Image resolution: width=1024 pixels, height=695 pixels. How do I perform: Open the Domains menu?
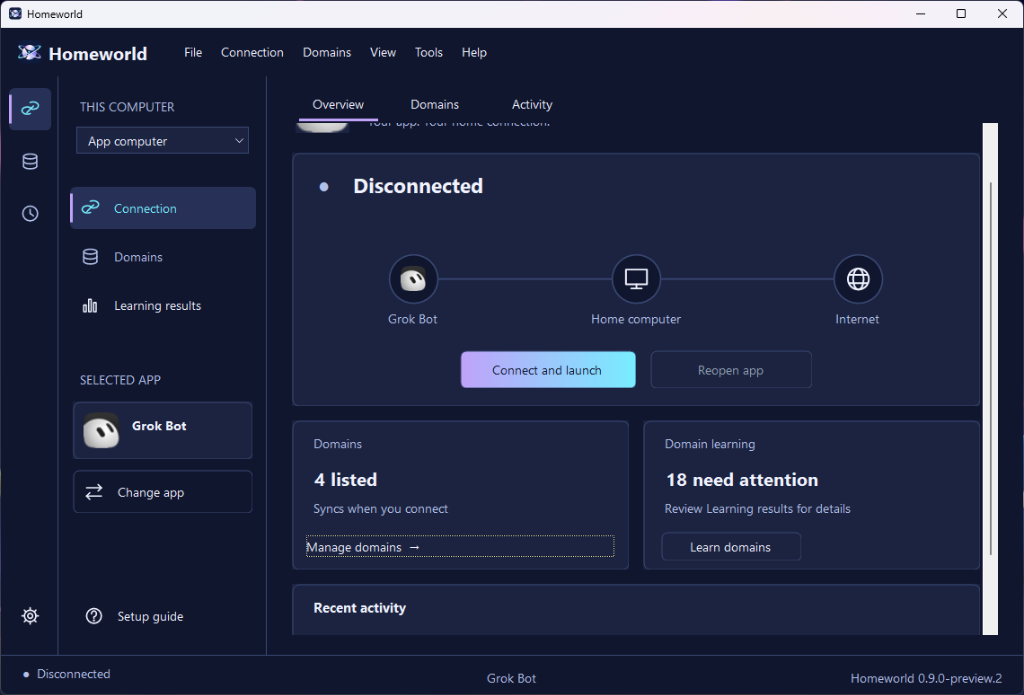click(327, 52)
